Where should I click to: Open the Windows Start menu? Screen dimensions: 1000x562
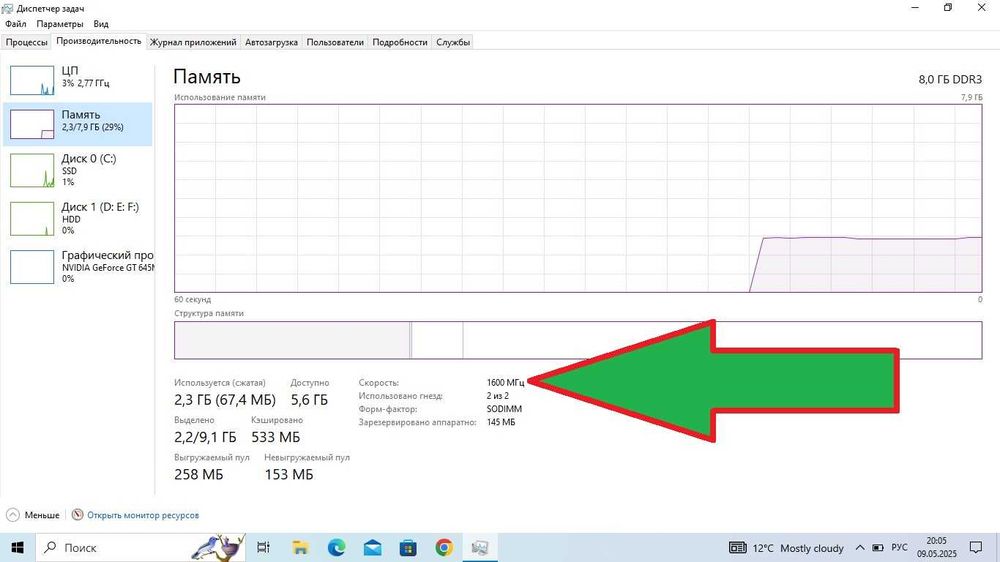pyautogui.click(x=17, y=547)
